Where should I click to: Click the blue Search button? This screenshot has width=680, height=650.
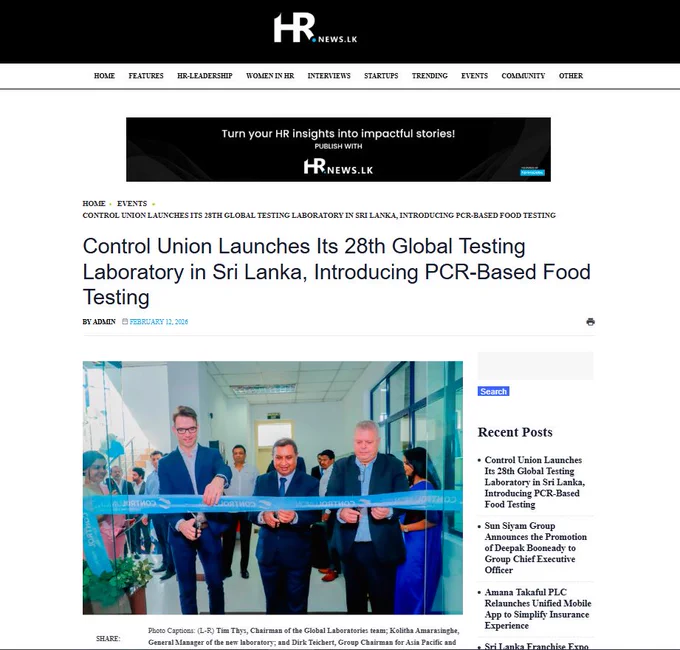click(x=494, y=391)
